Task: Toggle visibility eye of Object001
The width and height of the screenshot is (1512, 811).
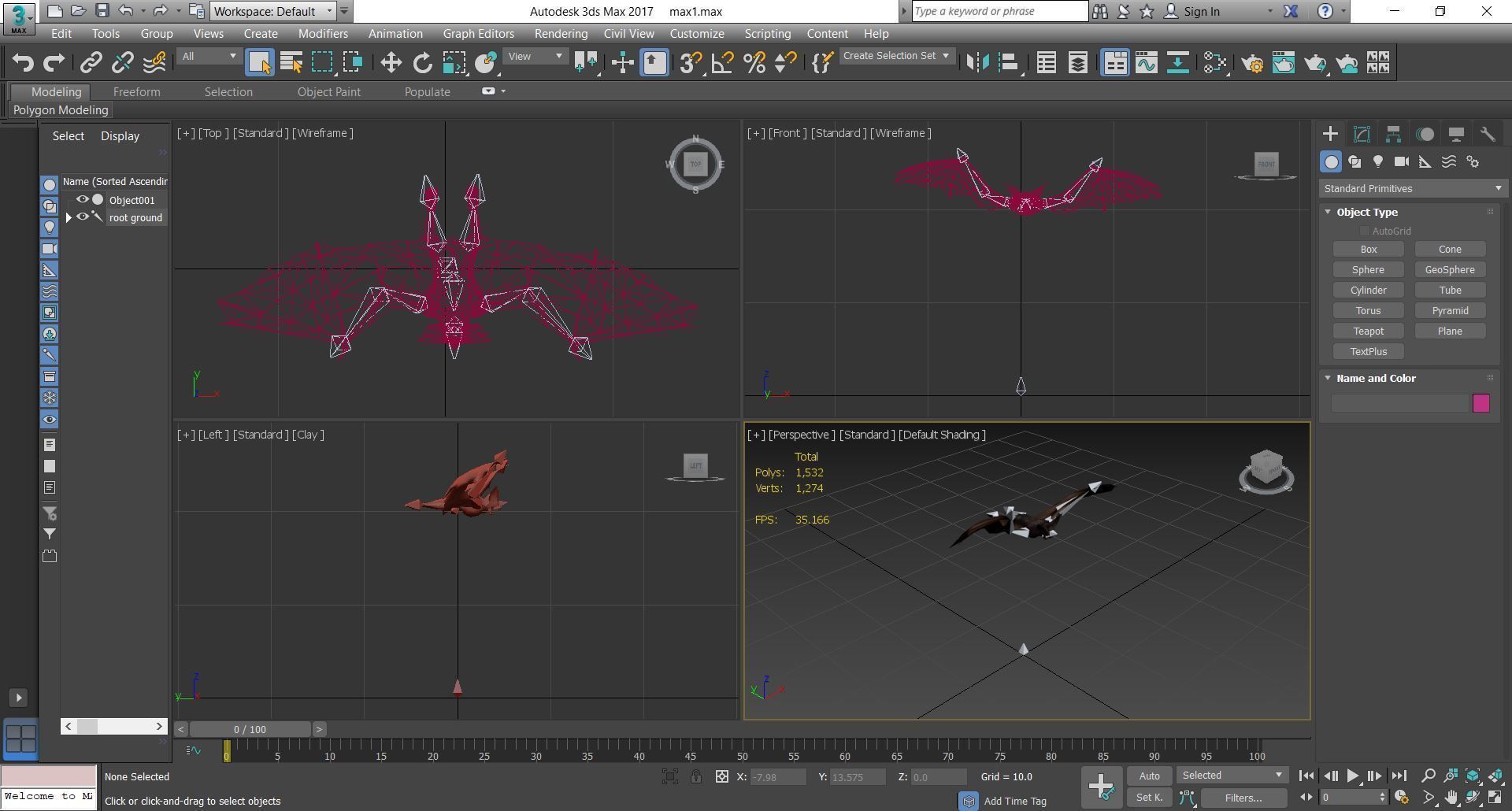Action: (x=82, y=200)
